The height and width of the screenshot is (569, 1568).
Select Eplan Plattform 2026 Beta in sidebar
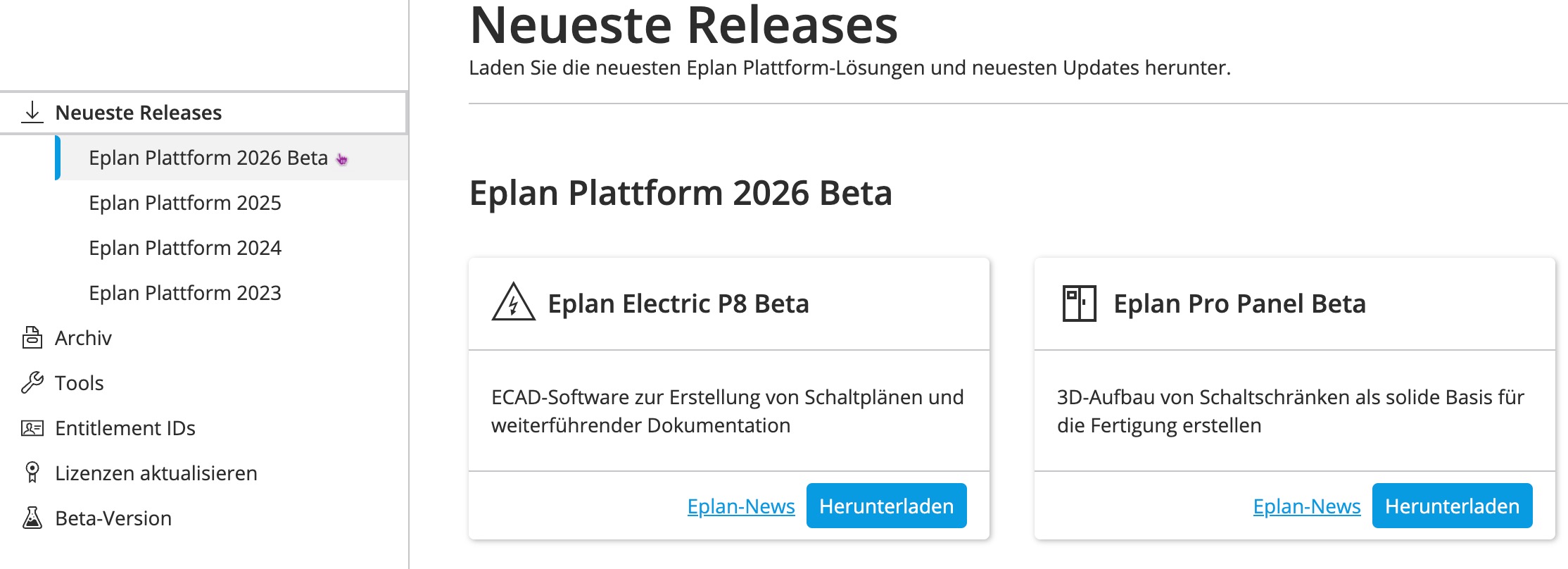pyautogui.click(x=208, y=158)
